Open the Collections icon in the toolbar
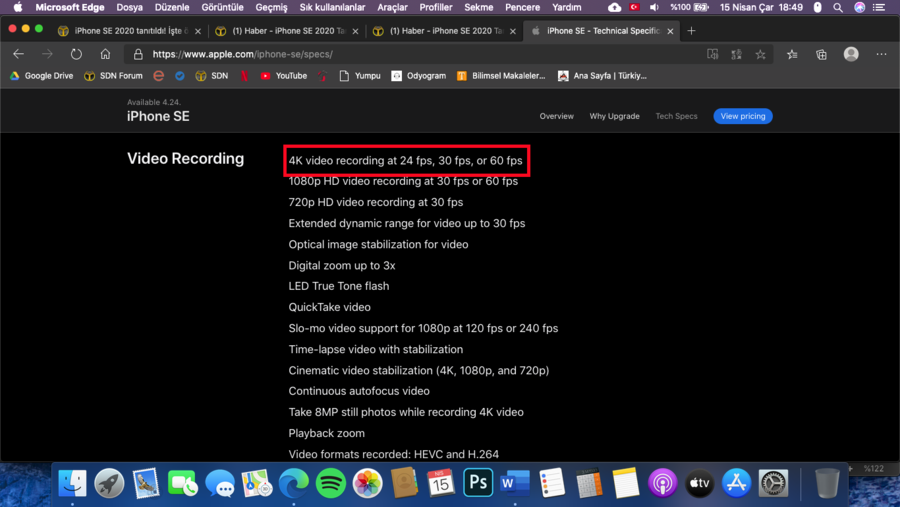 point(821,55)
